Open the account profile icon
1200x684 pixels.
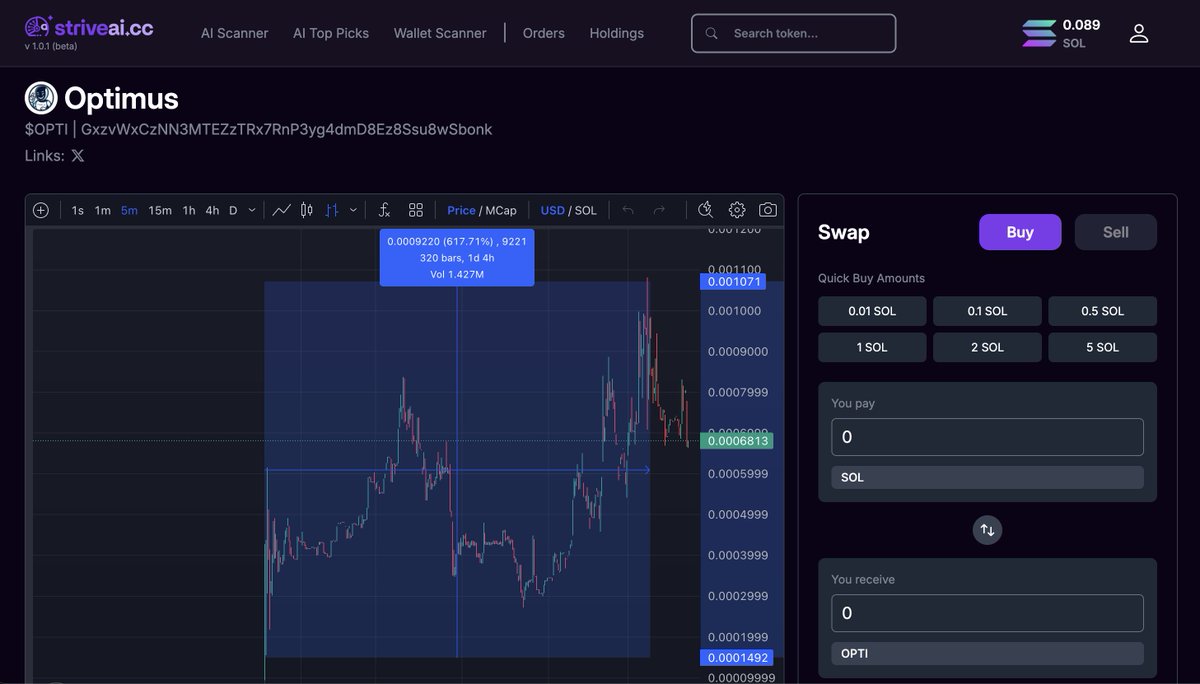pyautogui.click(x=1138, y=32)
